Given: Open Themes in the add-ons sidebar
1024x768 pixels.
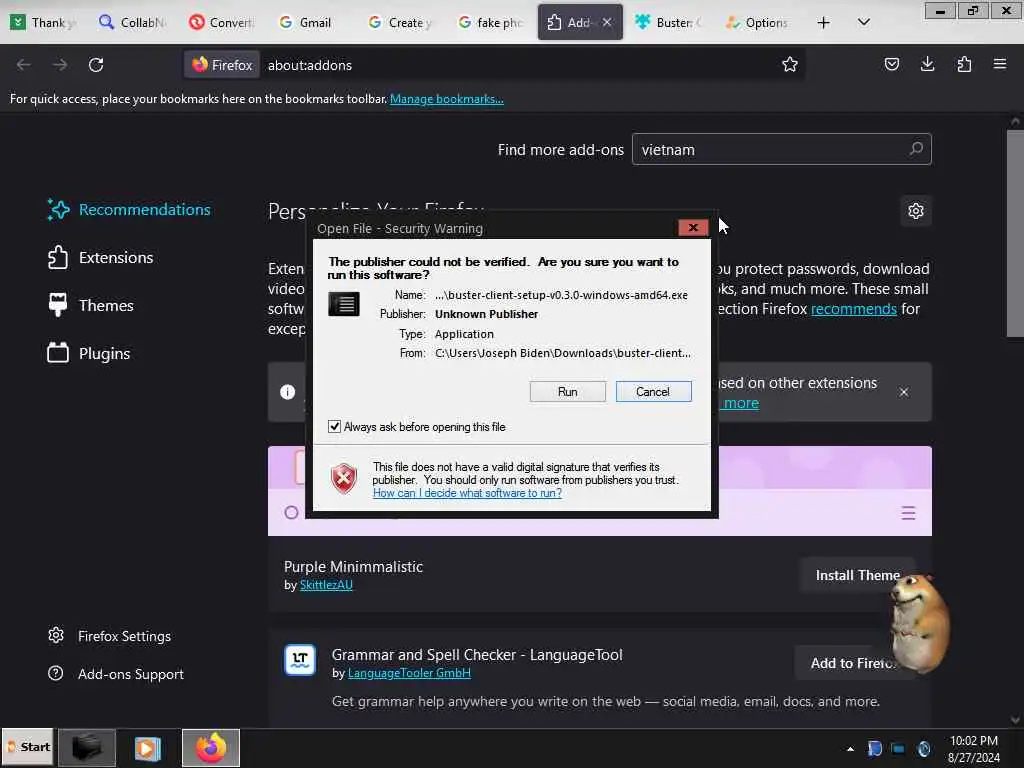Looking at the screenshot, I should tap(91, 305).
